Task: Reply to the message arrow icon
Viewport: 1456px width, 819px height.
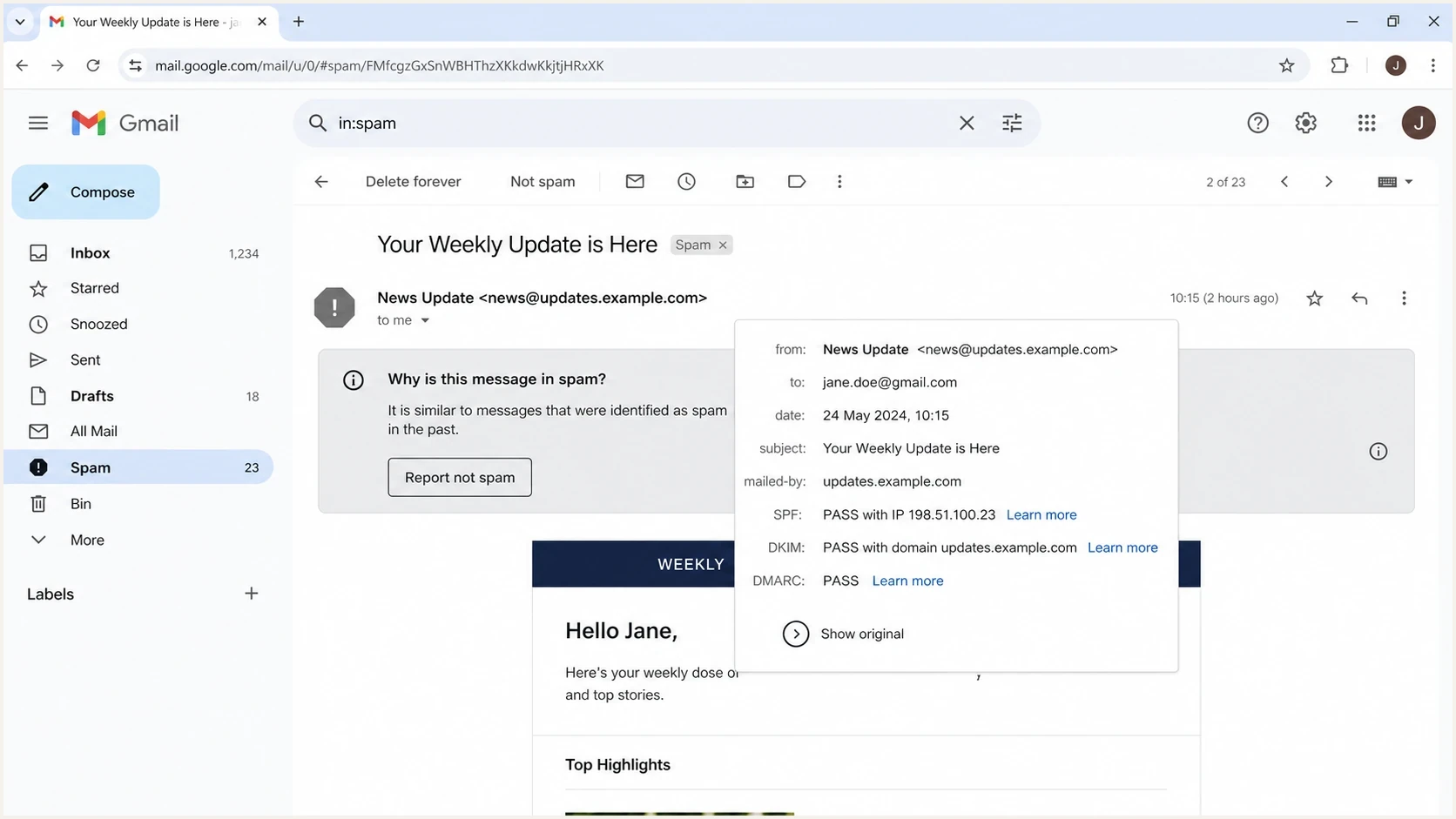Action: coord(1359,299)
